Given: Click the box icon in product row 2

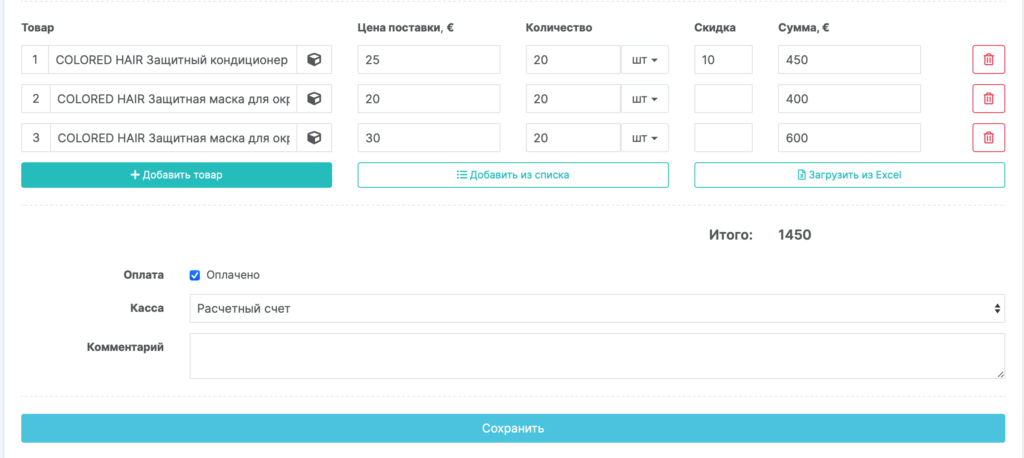Looking at the screenshot, I should [314, 99].
